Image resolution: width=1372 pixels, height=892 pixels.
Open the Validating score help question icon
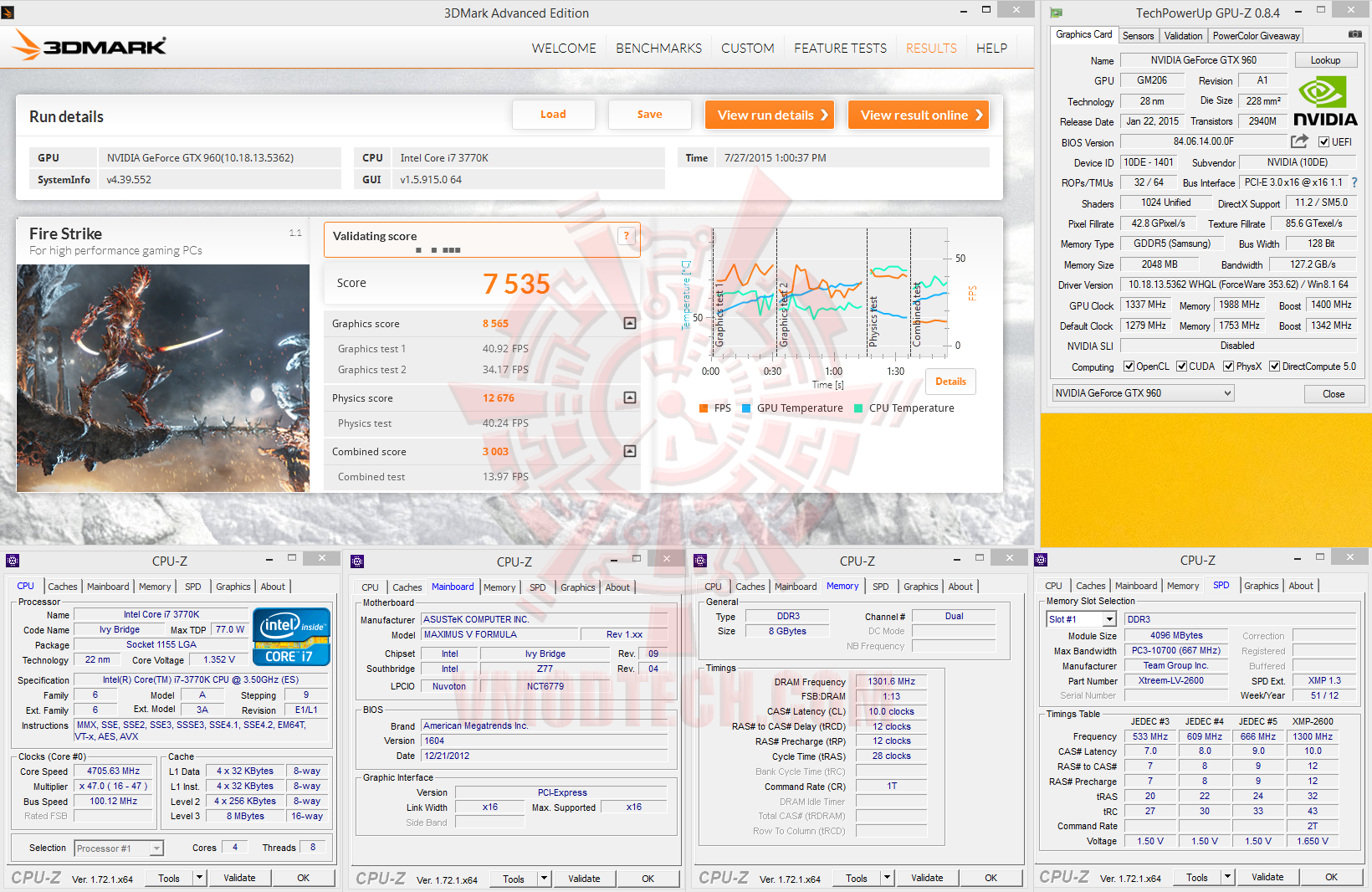click(627, 236)
